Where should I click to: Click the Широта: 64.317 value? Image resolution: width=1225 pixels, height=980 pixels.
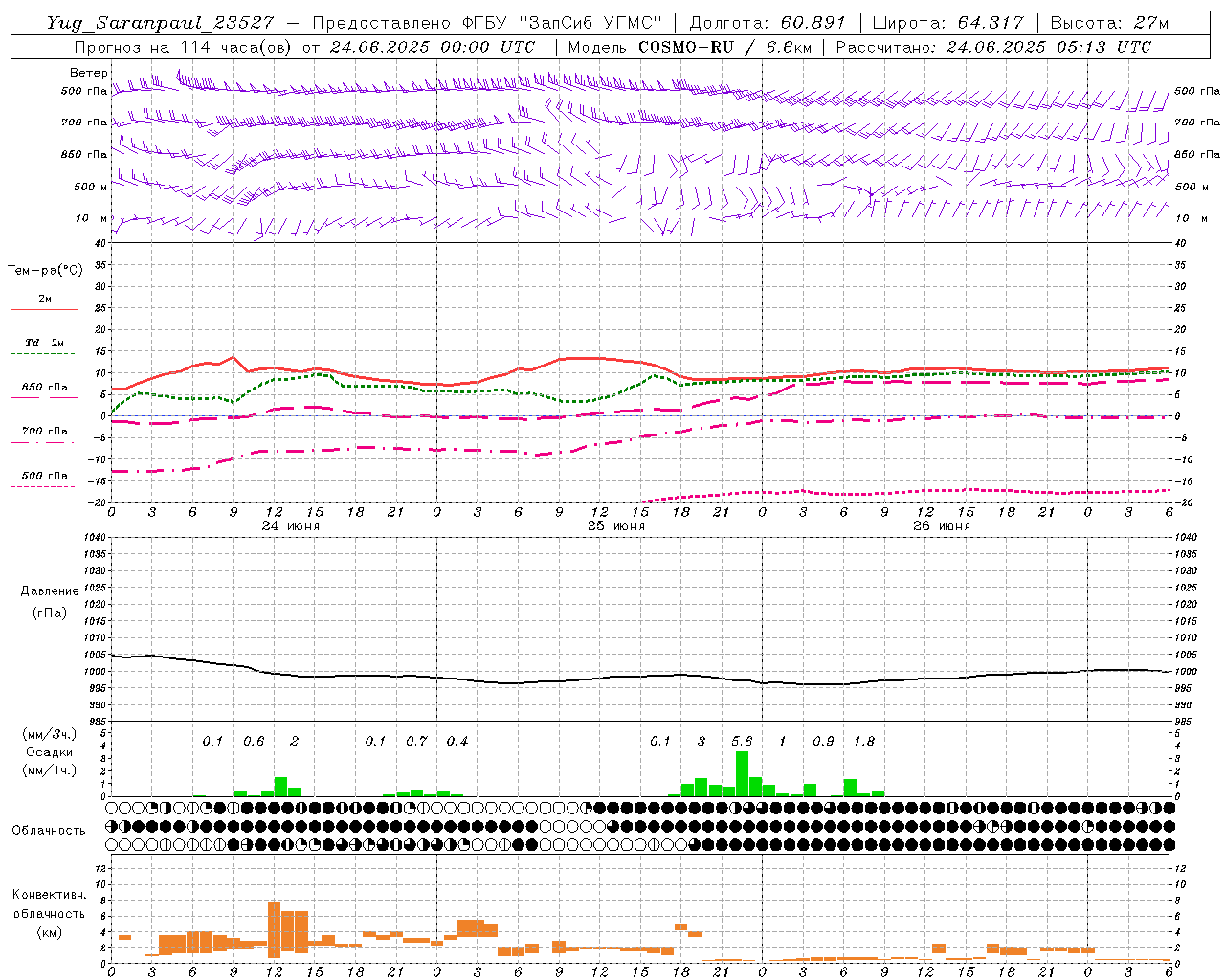click(947, 23)
